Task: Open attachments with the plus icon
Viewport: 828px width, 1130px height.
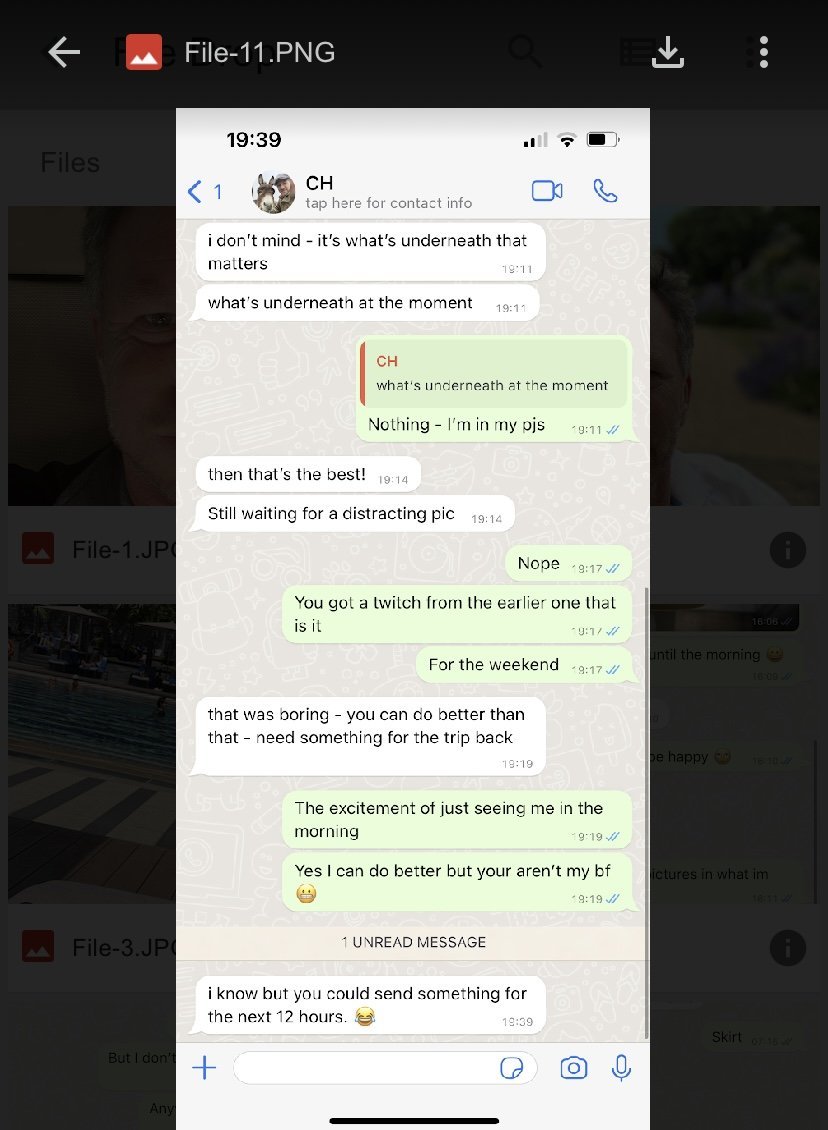Action: click(x=204, y=1067)
